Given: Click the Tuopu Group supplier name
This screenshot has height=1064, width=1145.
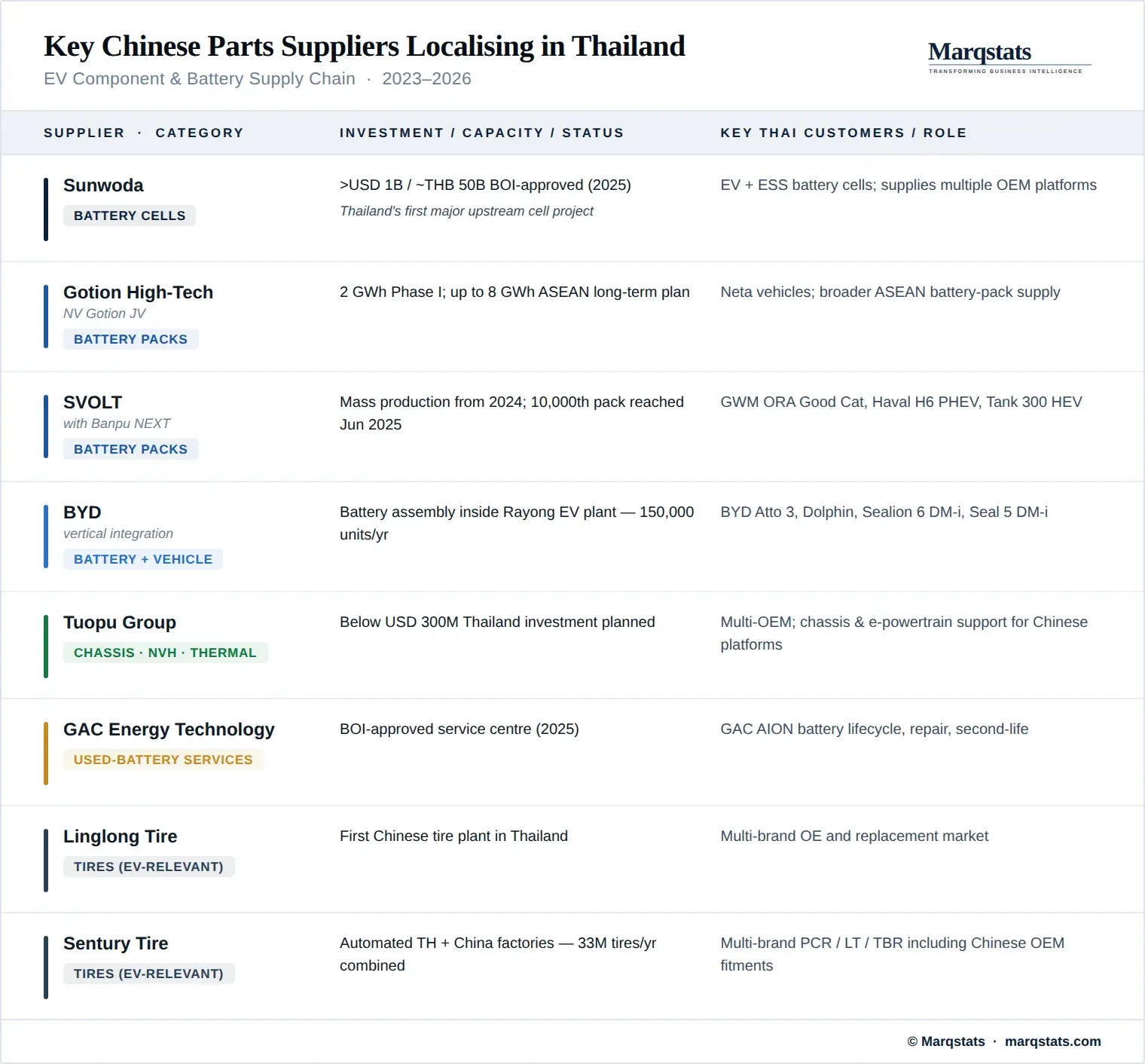Looking at the screenshot, I should point(120,622).
